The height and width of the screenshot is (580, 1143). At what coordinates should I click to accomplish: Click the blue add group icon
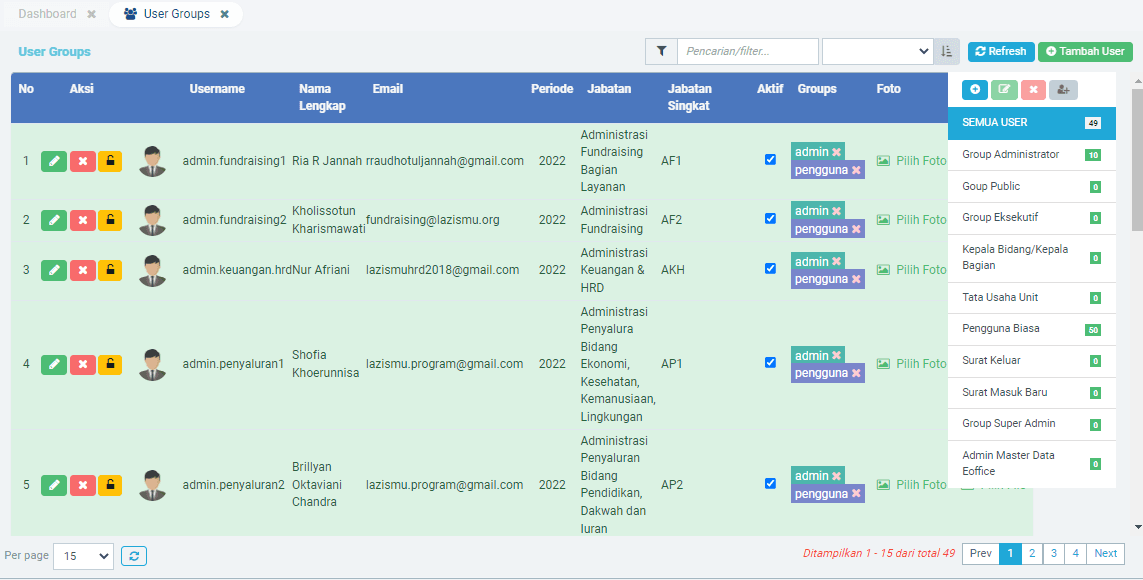tap(975, 90)
